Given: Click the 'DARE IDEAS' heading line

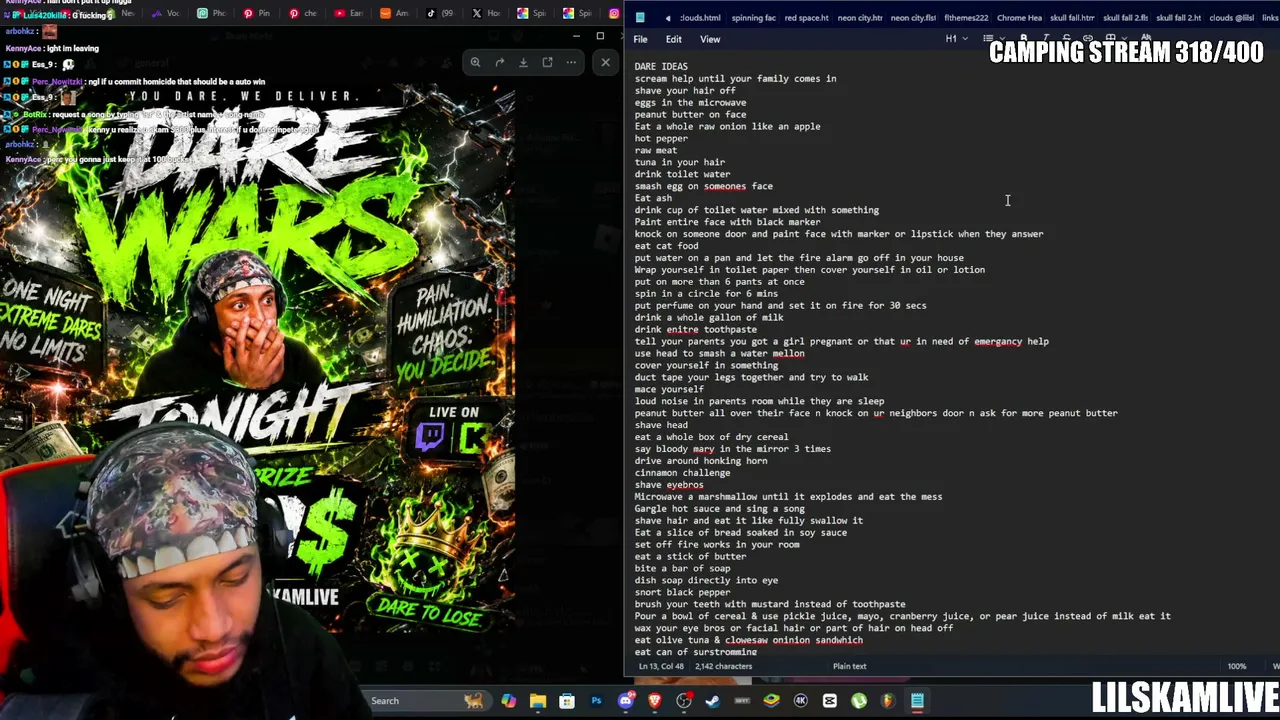Looking at the screenshot, I should point(661,67).
